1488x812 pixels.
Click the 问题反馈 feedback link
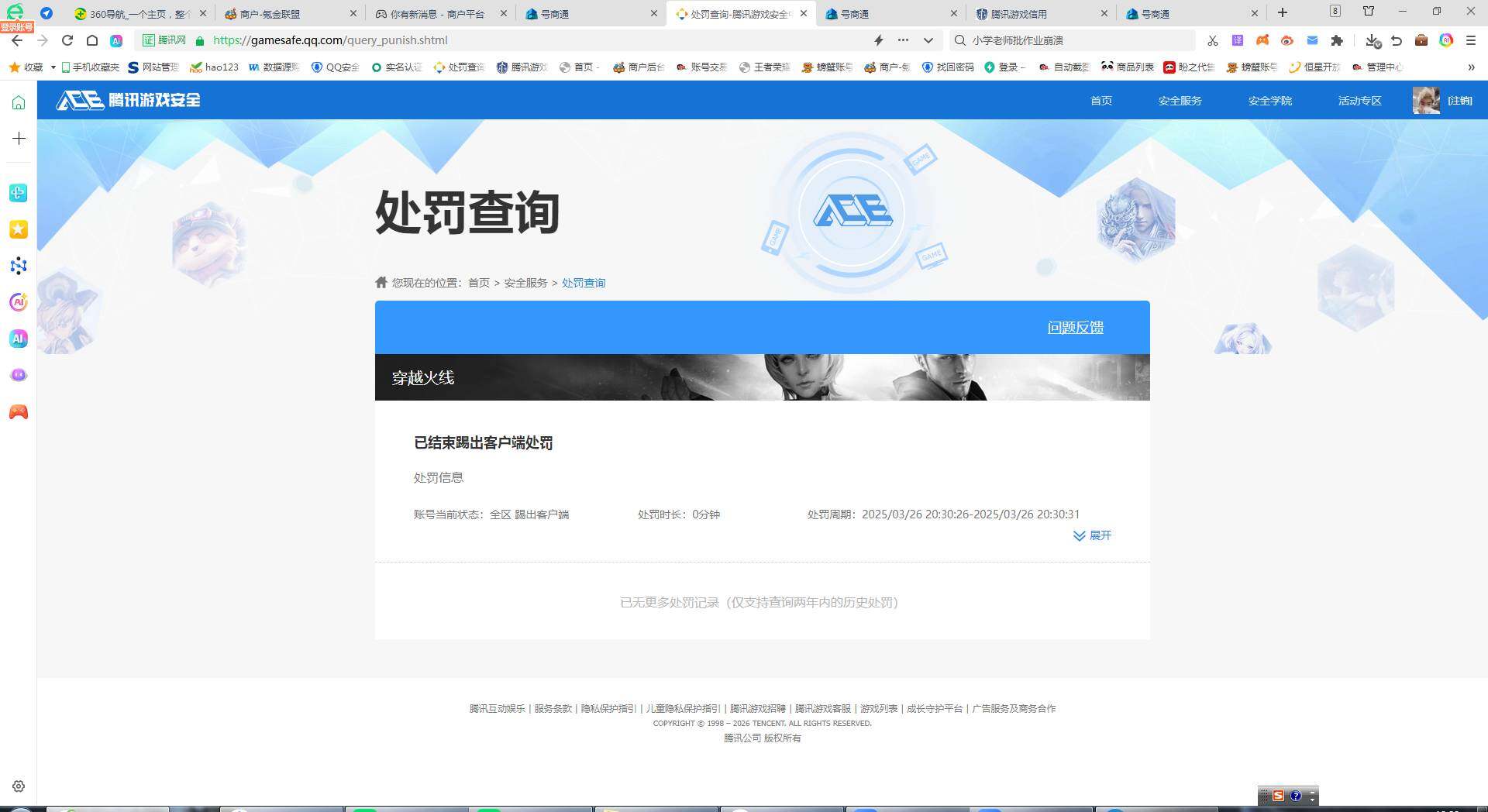(x=1074, y=327)
